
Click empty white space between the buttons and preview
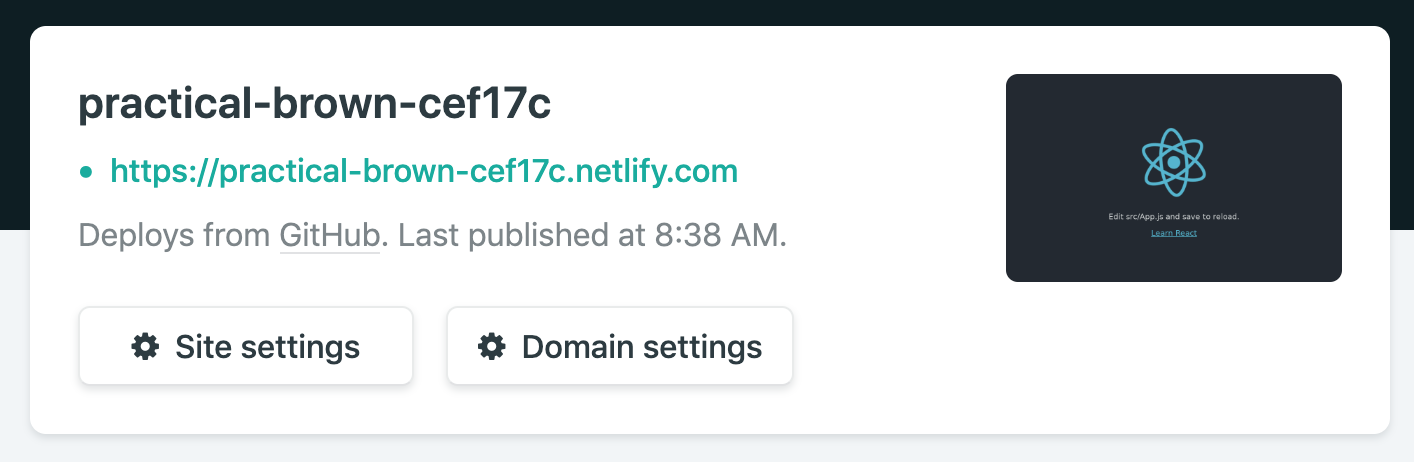coord(900,346)
